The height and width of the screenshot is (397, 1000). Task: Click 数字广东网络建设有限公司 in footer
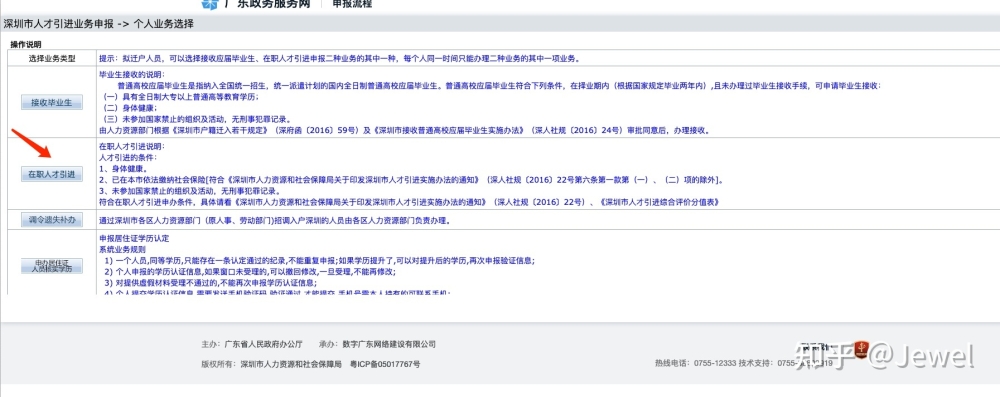click(389, 344)
